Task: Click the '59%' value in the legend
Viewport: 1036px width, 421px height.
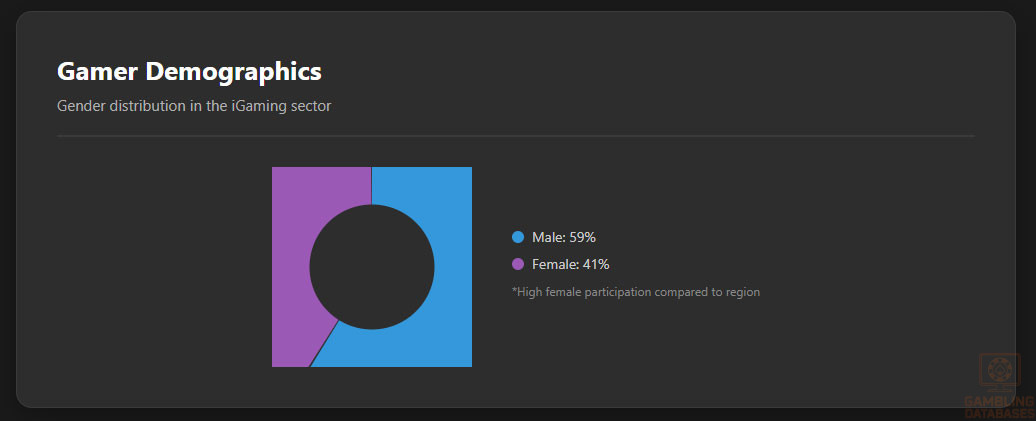Action: click(x=582, y=237)
